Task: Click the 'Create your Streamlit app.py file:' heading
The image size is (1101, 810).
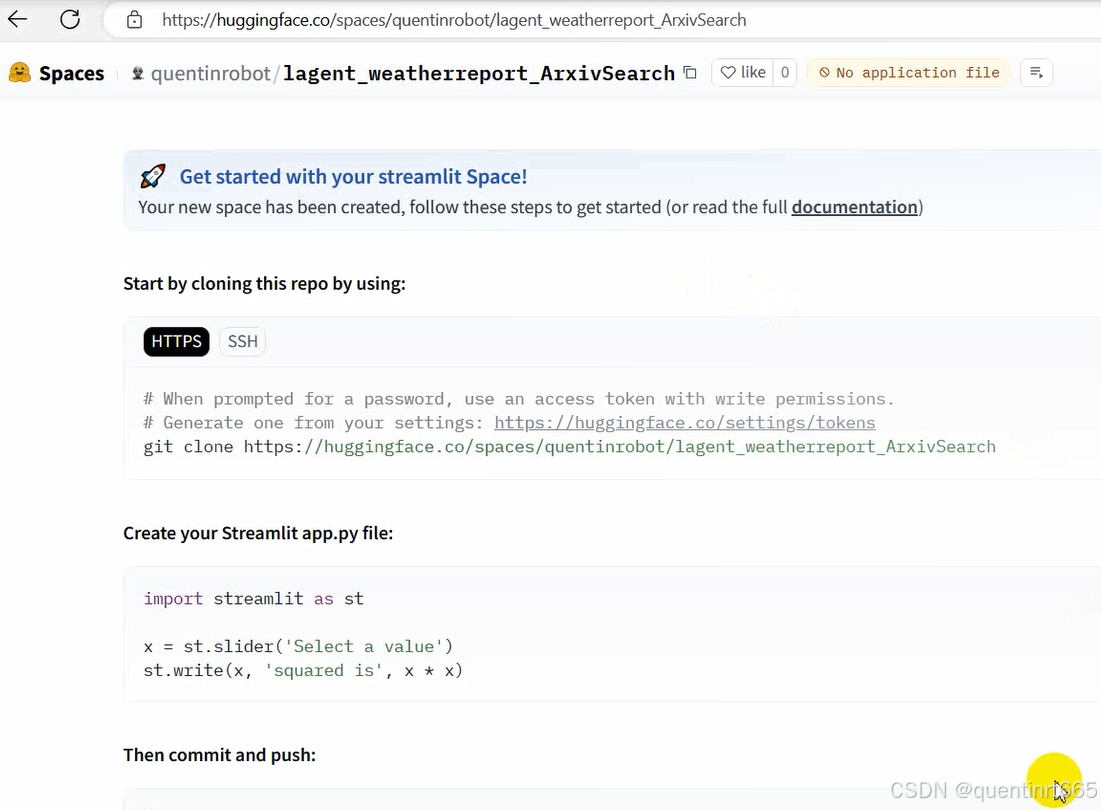Action: pos(258,533)
